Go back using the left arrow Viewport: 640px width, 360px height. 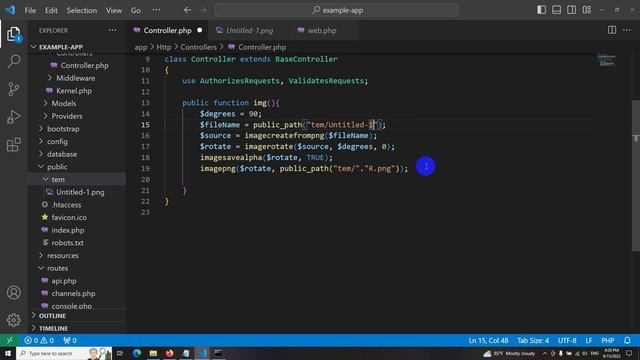tap(187, 10)
